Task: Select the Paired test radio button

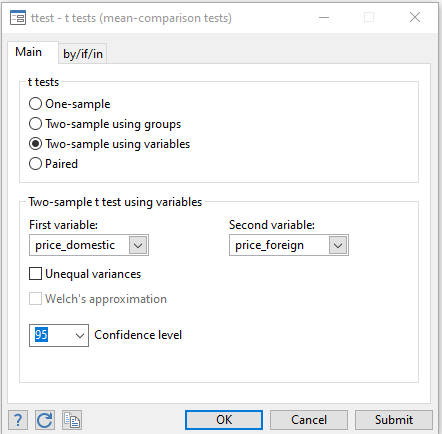Action: tap(35, 164)
